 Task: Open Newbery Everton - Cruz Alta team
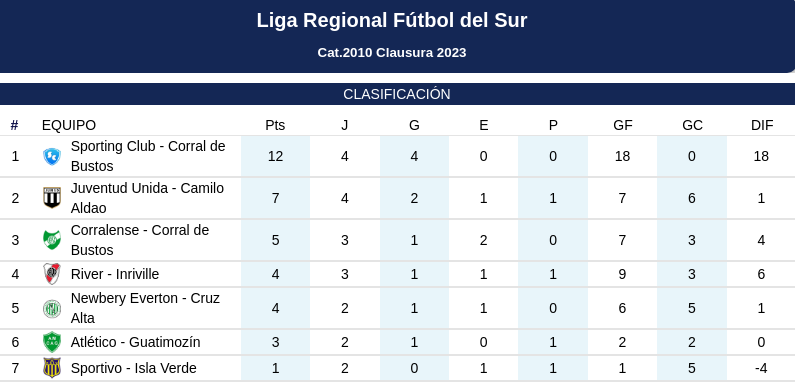coord(145,308)
